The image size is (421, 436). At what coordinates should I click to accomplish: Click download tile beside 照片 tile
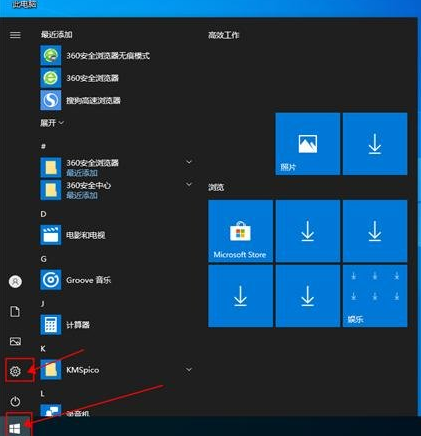pos(375,144)
